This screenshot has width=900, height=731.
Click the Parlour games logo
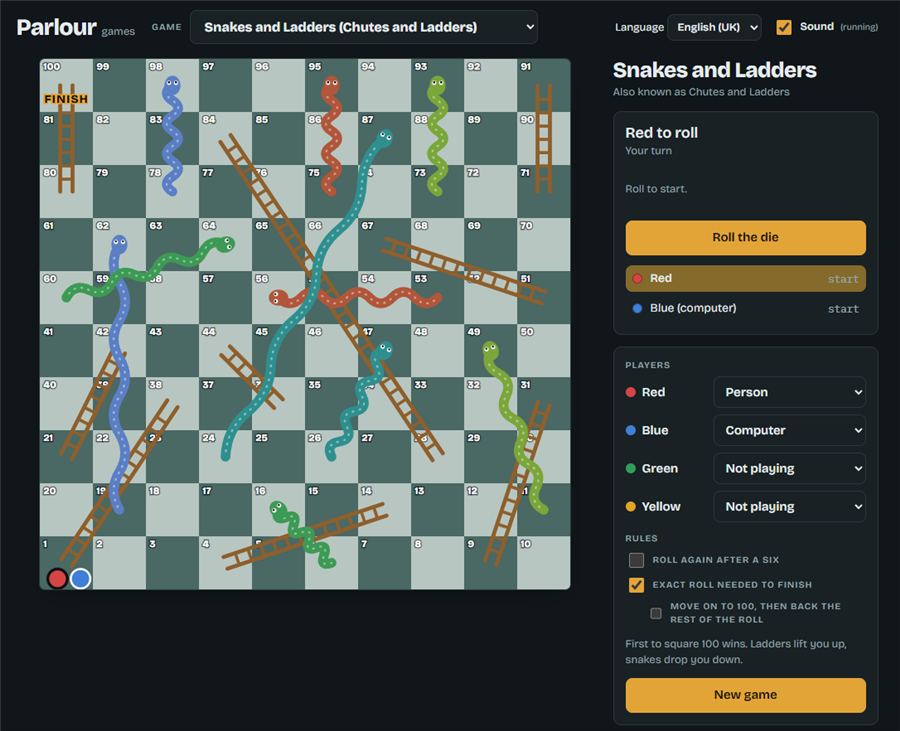pyautogui.click(x=76, y=28)
